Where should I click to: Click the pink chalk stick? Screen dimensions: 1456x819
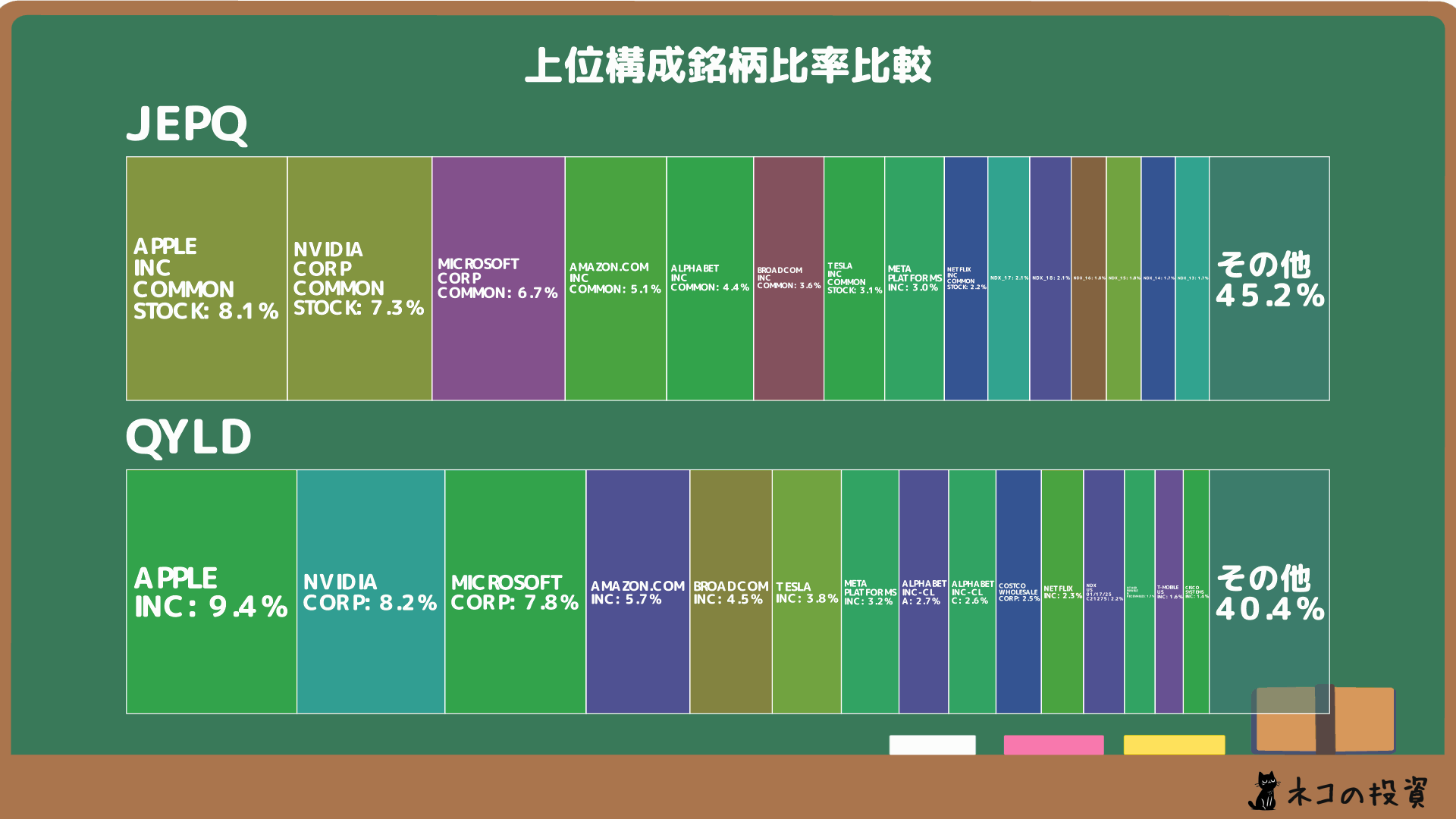pos(1053,745)
